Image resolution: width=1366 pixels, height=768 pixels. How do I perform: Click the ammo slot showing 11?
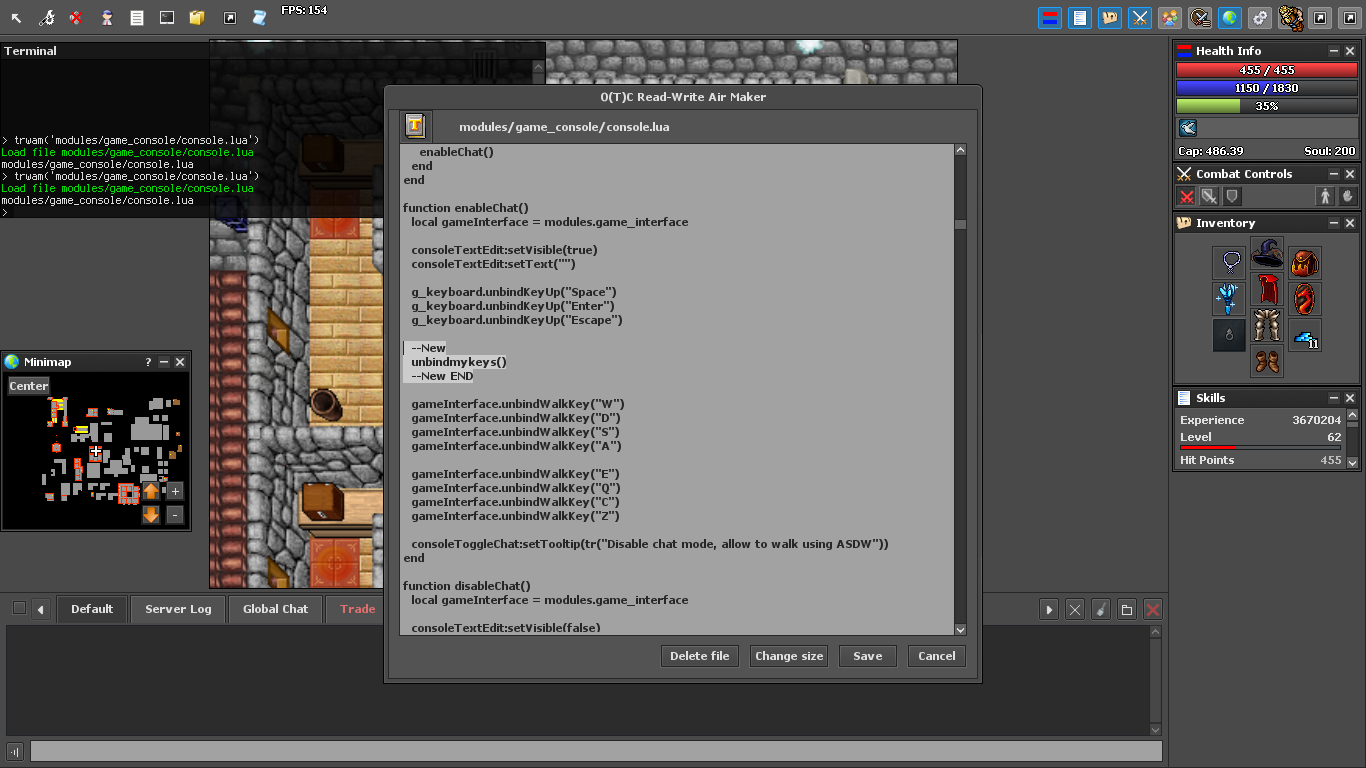pyautogui.click(x=1305, y=335)
